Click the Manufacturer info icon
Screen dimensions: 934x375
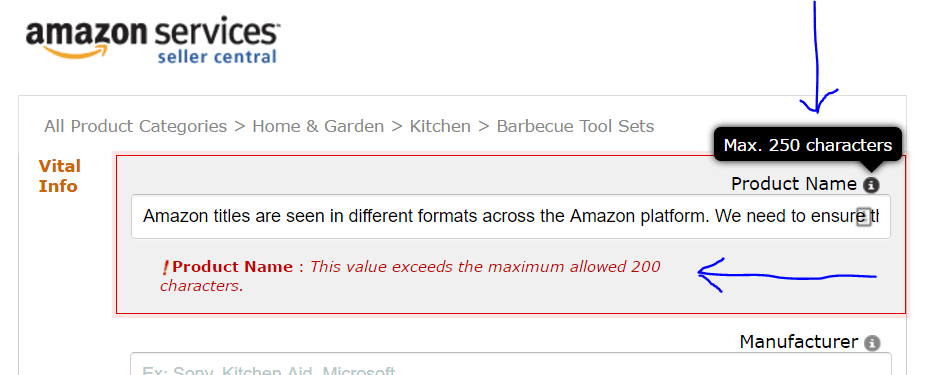click(872, 343)
